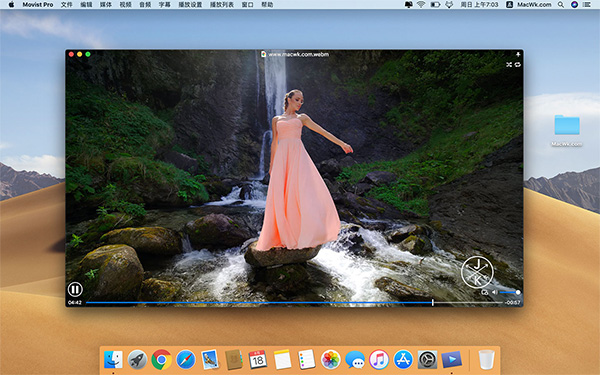Viewport: 600px width, 375px height.
Task: Click the icon left of the speaker icon
Action: tap(484, 292)
